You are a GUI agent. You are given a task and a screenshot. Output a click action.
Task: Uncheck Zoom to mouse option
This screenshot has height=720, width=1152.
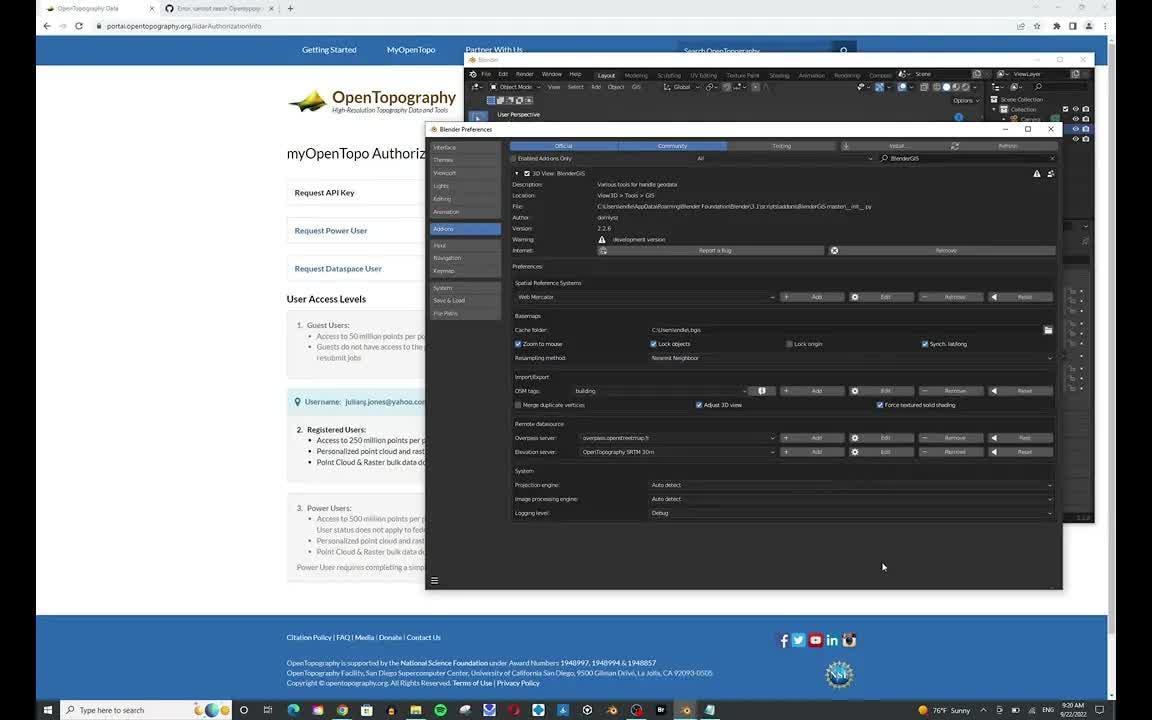(518, 345)
